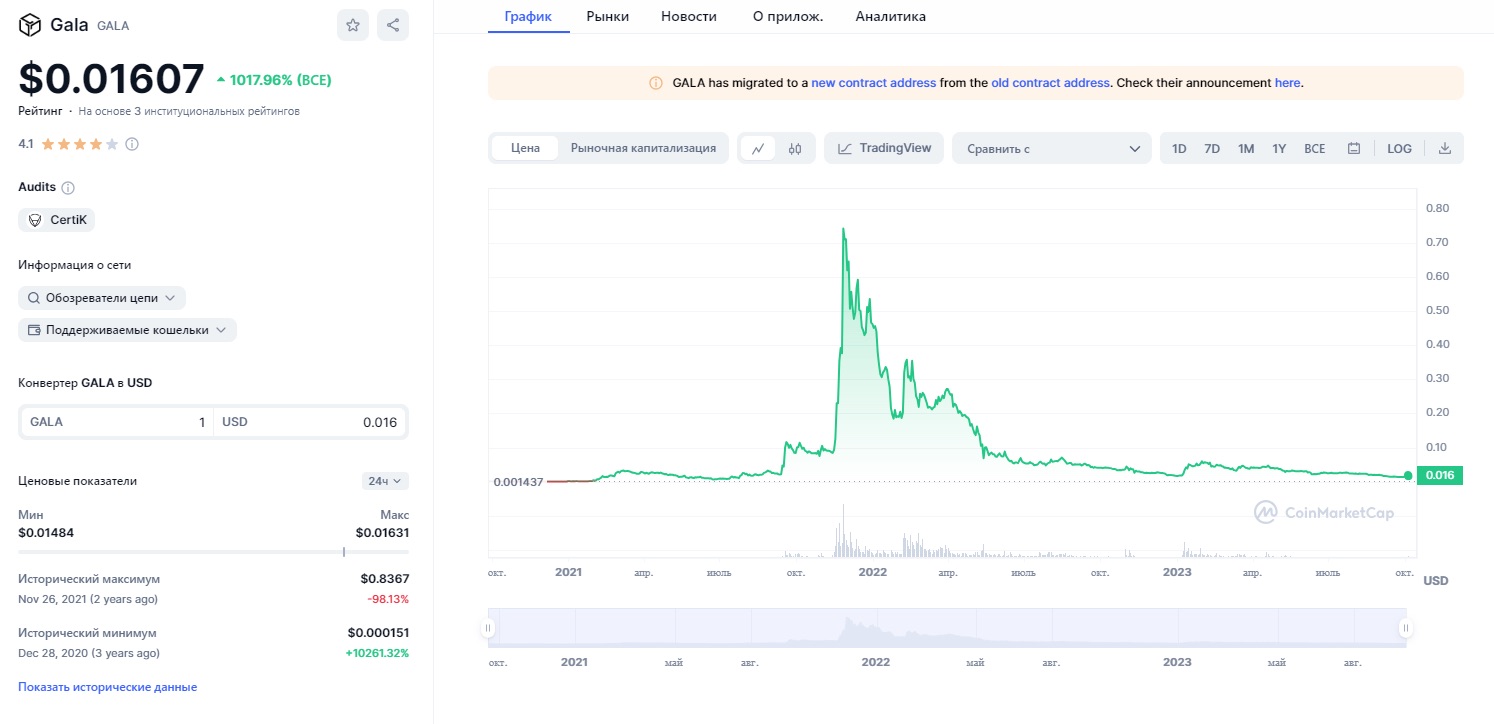Viewport: 1494px width, 724px height.
Task: Click Показать исторические данные link
Action: [108, 687]
